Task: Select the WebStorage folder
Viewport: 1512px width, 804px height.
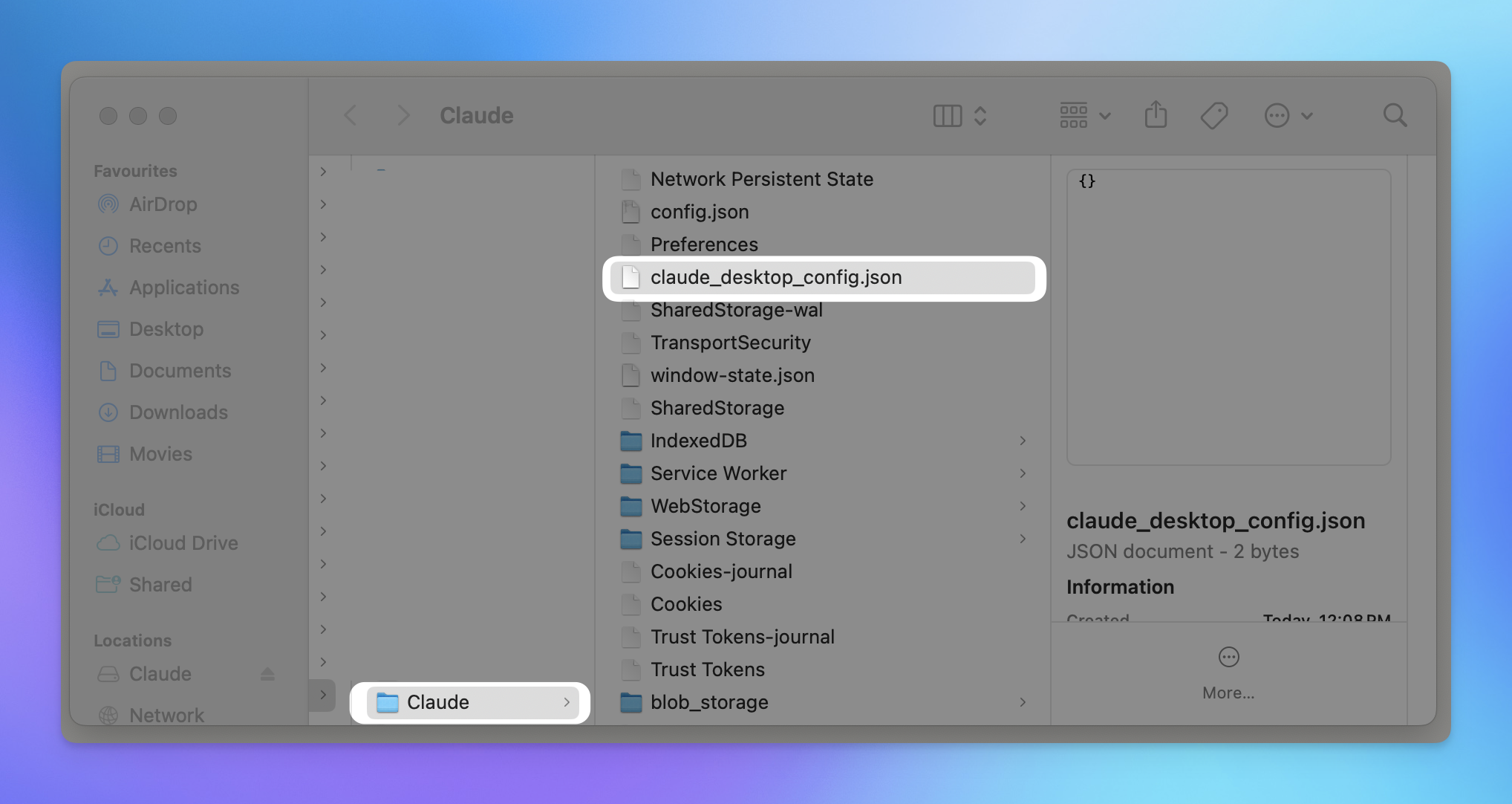Action: (823, 506)
